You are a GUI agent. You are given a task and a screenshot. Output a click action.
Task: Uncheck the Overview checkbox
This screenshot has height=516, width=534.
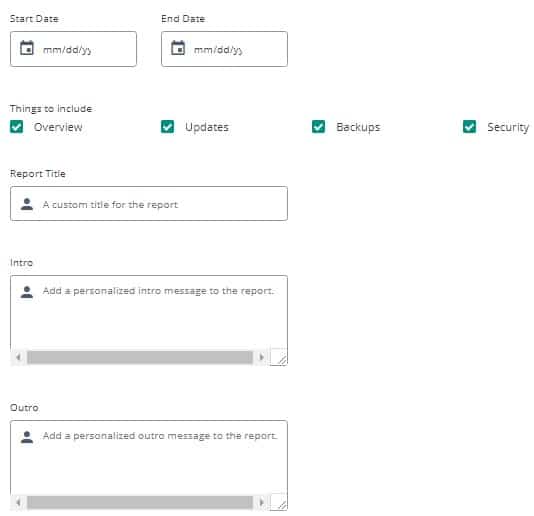point(16,127)
